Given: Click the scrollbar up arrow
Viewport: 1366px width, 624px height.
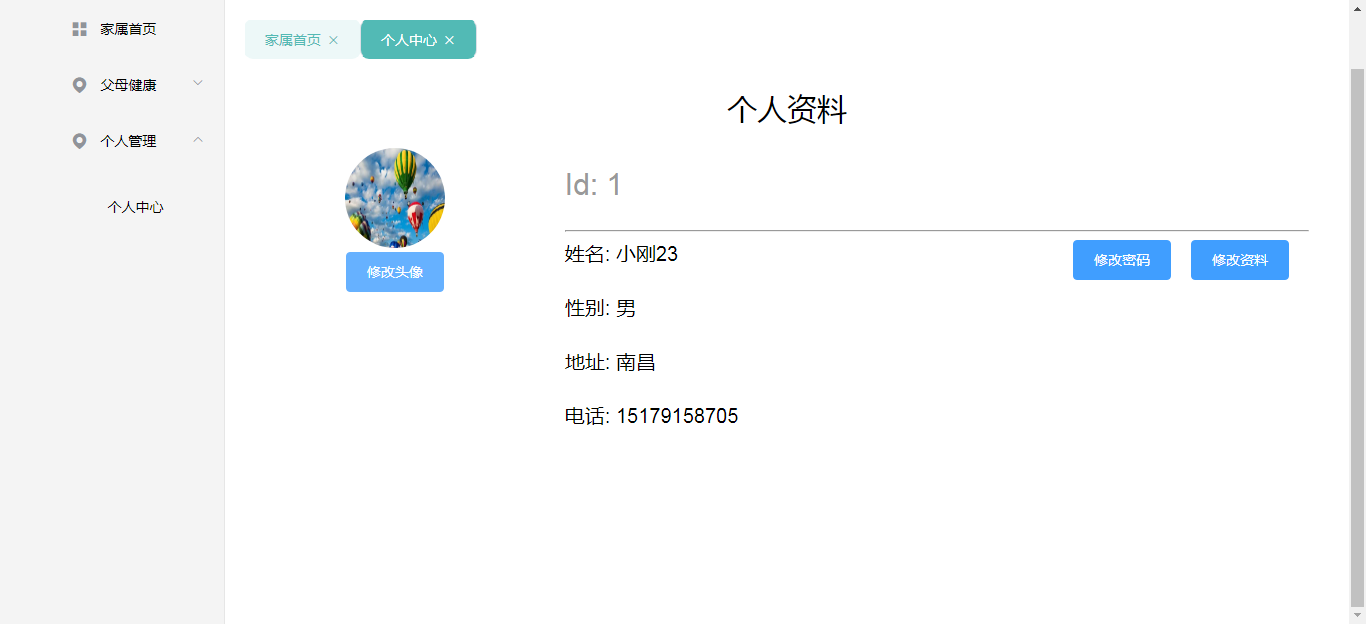Looking at the screenshot, I should (1357, 8).
